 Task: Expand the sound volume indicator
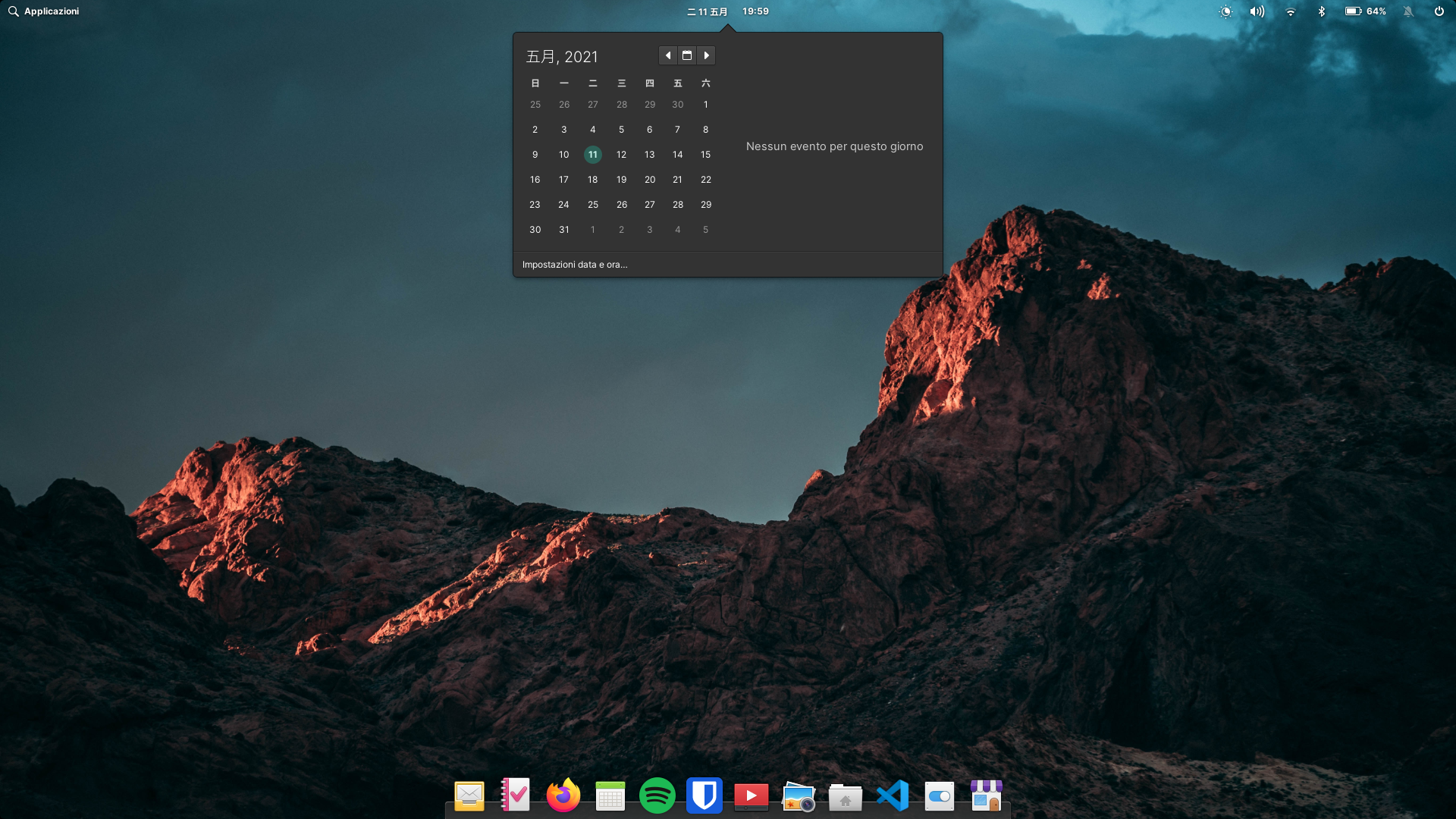(x=1257, y=11)
